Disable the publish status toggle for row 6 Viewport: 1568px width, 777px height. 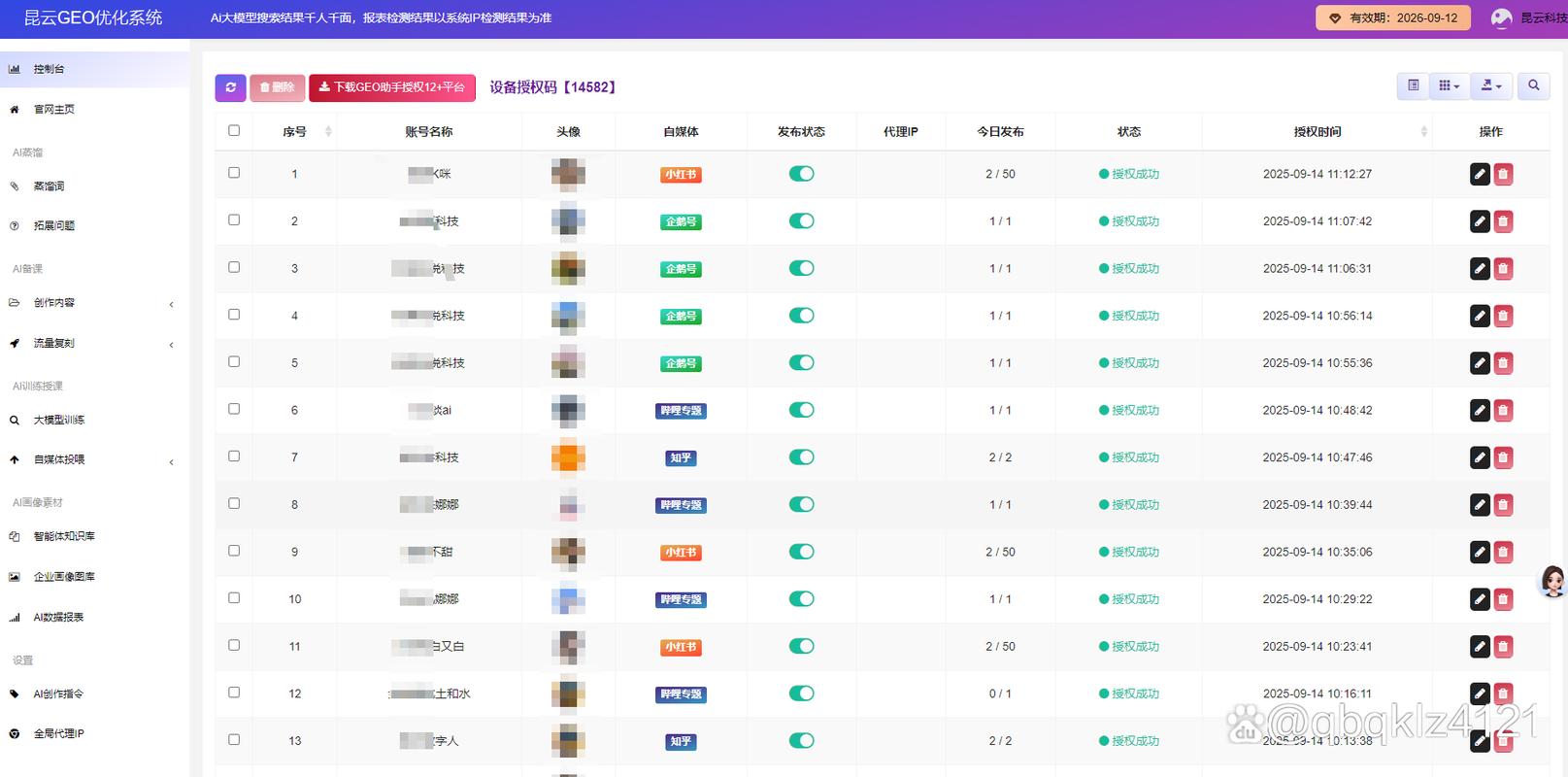point(801,410)
